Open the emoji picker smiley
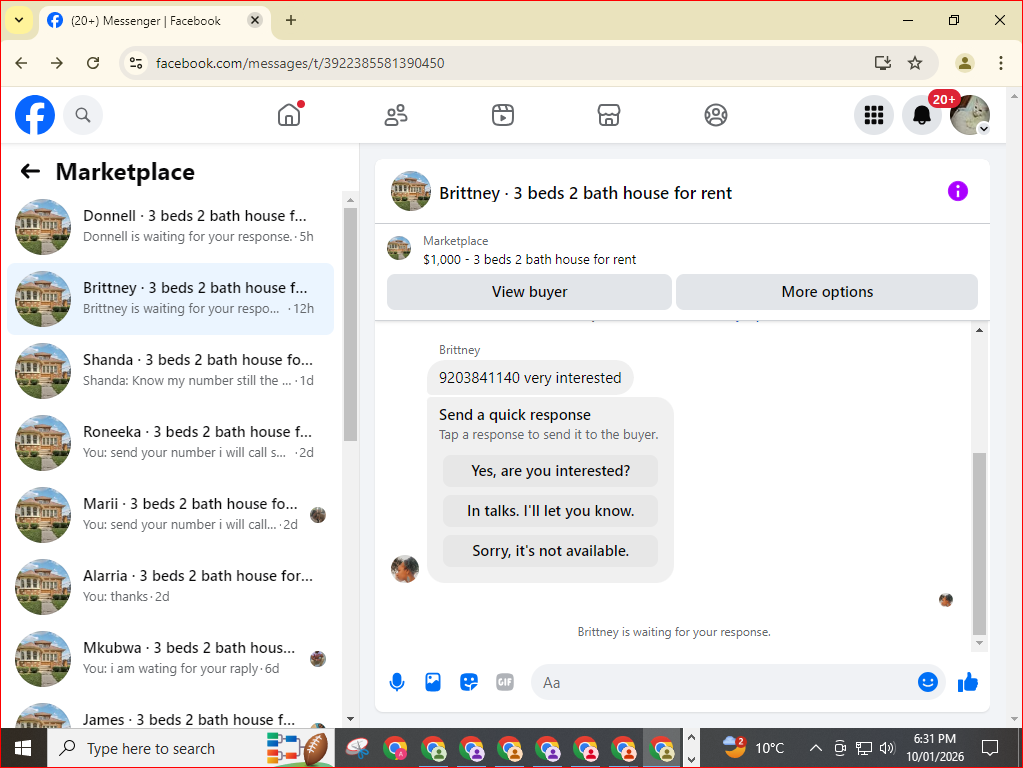Image resolution: width=1023 pixels, height=768 pixels. pos(927,683)
